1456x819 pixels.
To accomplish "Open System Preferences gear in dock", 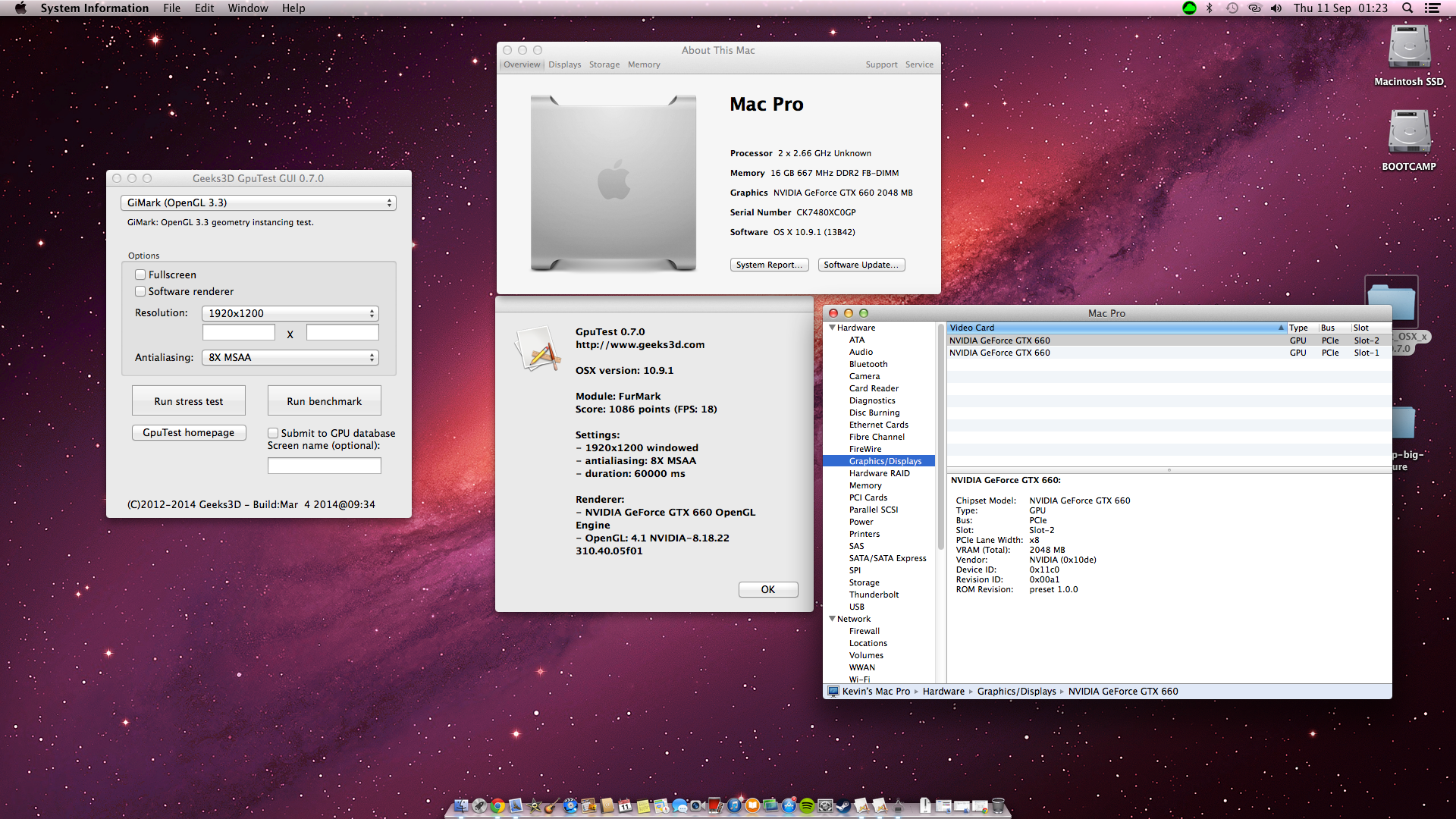I will 825,805.
